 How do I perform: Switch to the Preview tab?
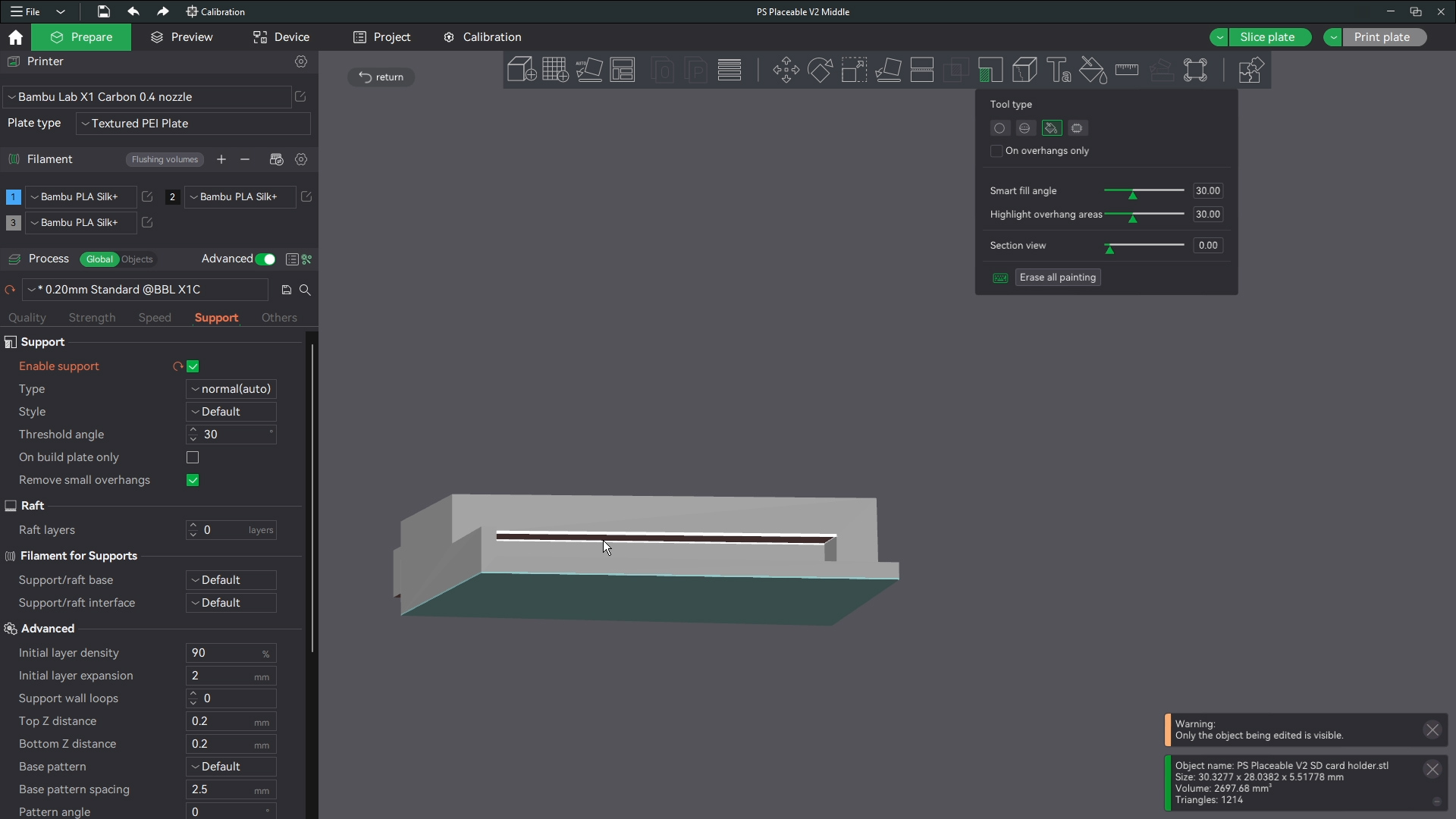point(182,37)
